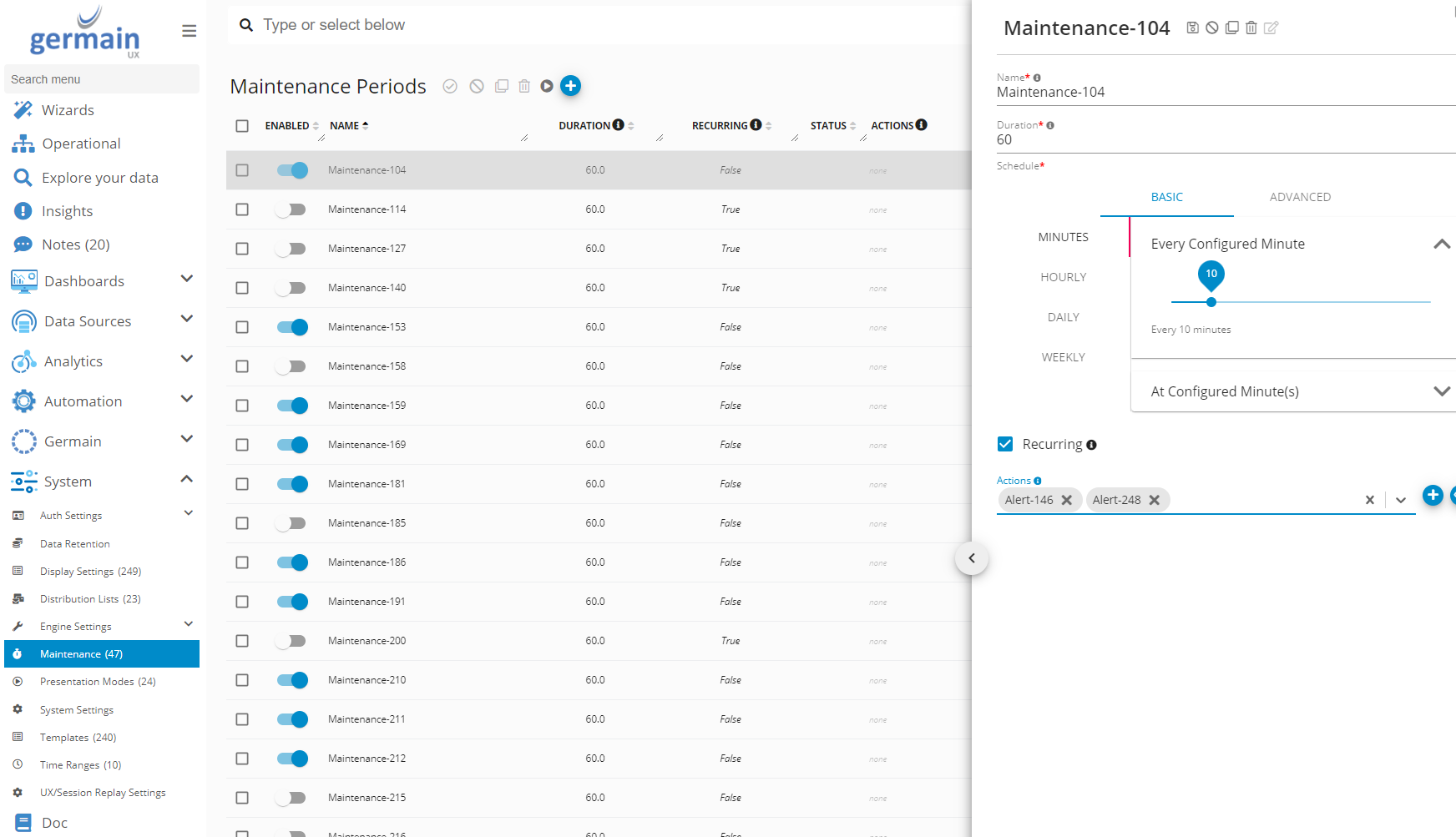Viewport: 1456px width, 837px height.
Task: Click the clone icon in Maintenance-104 header
Action: click(1231, 28)
